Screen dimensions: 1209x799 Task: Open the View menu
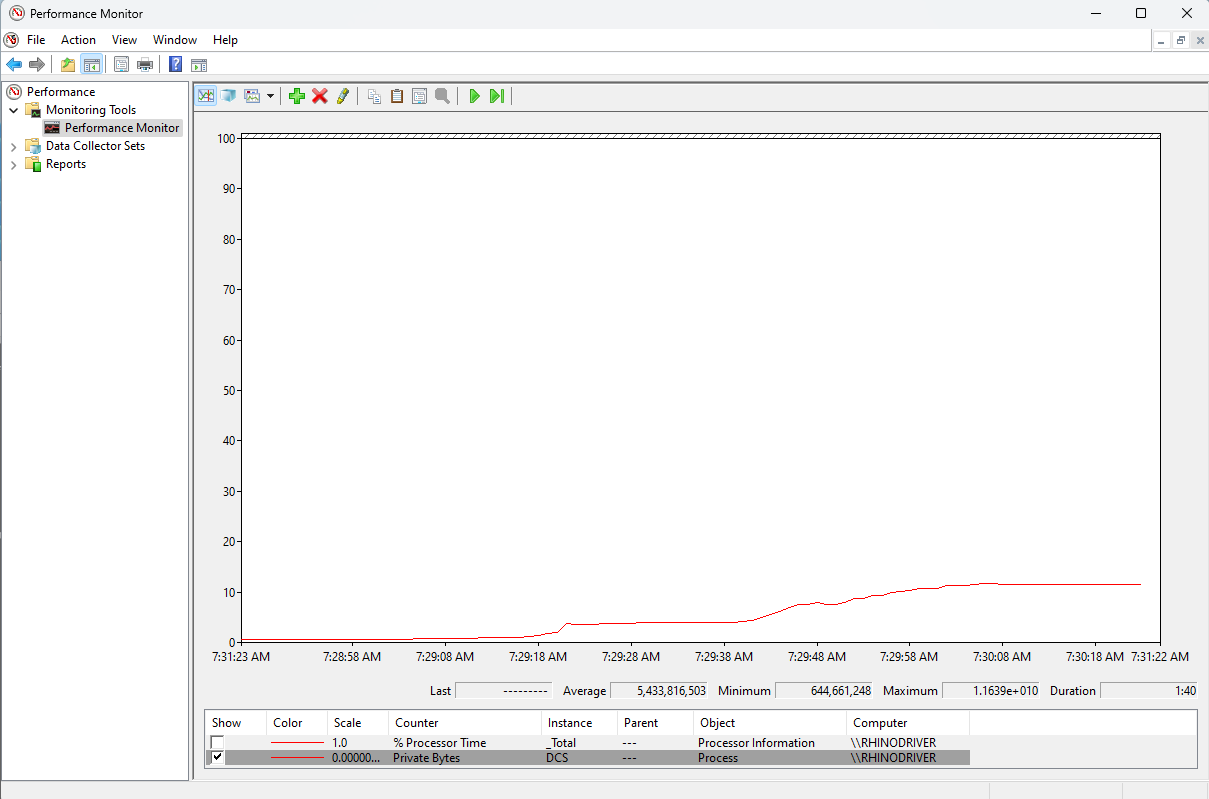tap(124, 40)
